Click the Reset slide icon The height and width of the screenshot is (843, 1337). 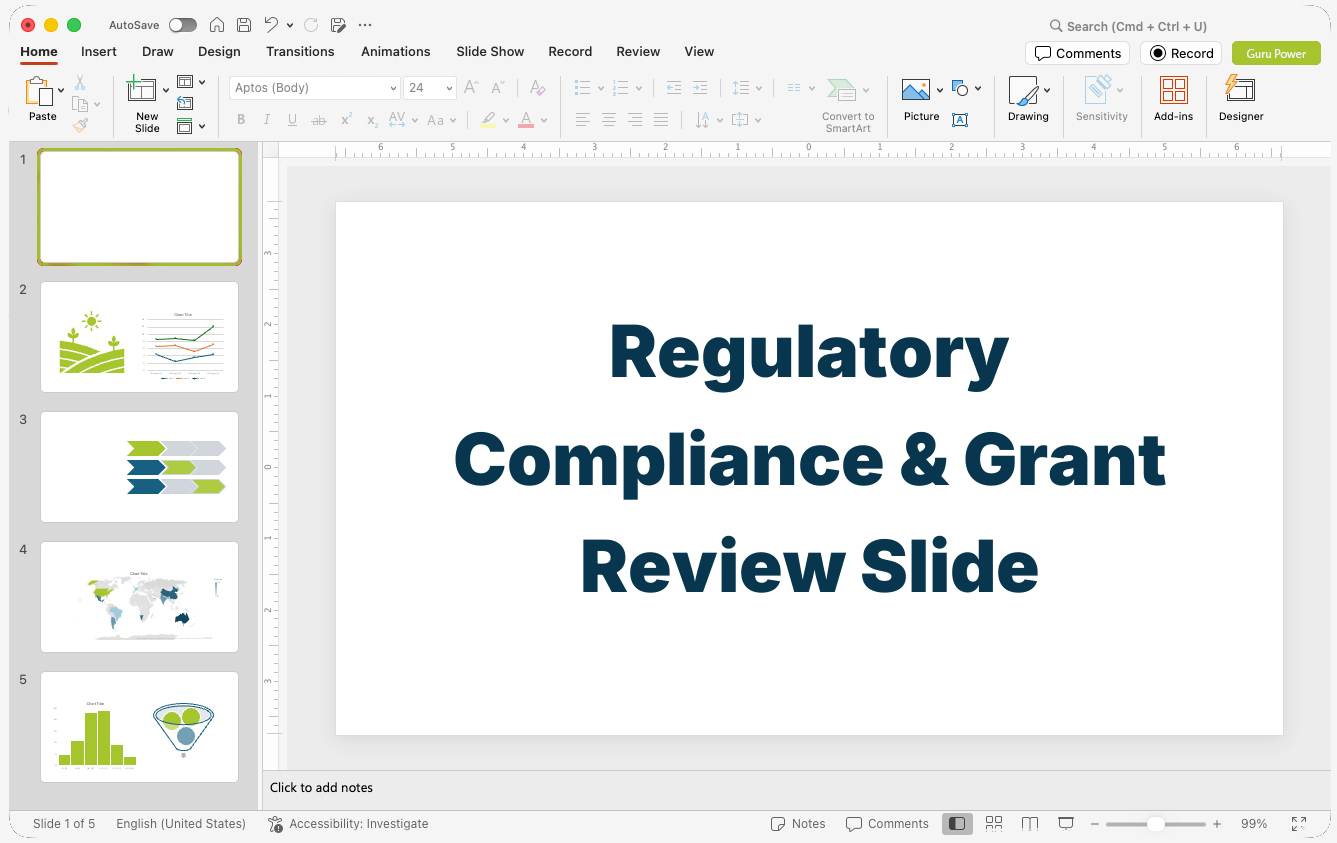point(185,103)
